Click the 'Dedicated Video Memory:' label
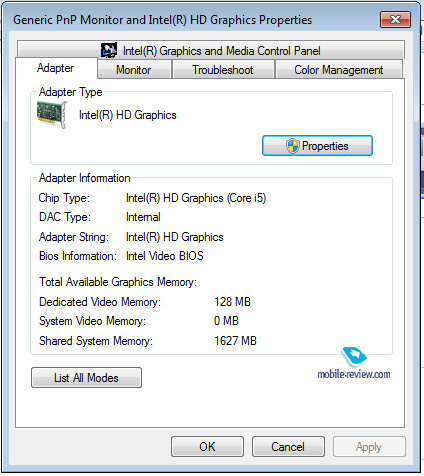Viewport: 424px width, 476px height. point(100,302)
